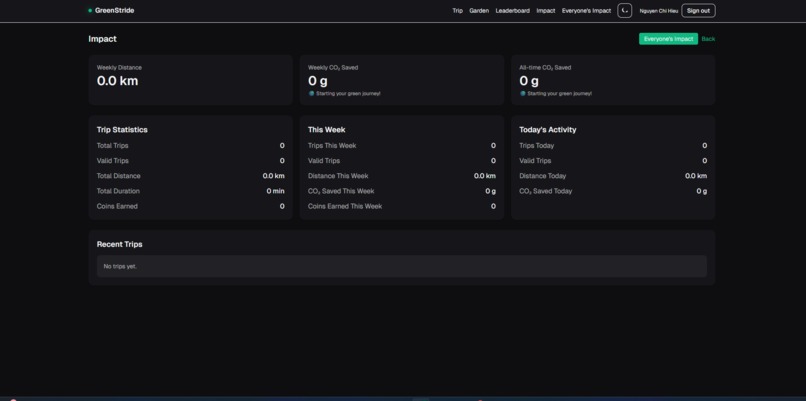This screenshot has height=401, width=806.
Task: Click the Impact page heading
Action: click(x=102, y=39)
